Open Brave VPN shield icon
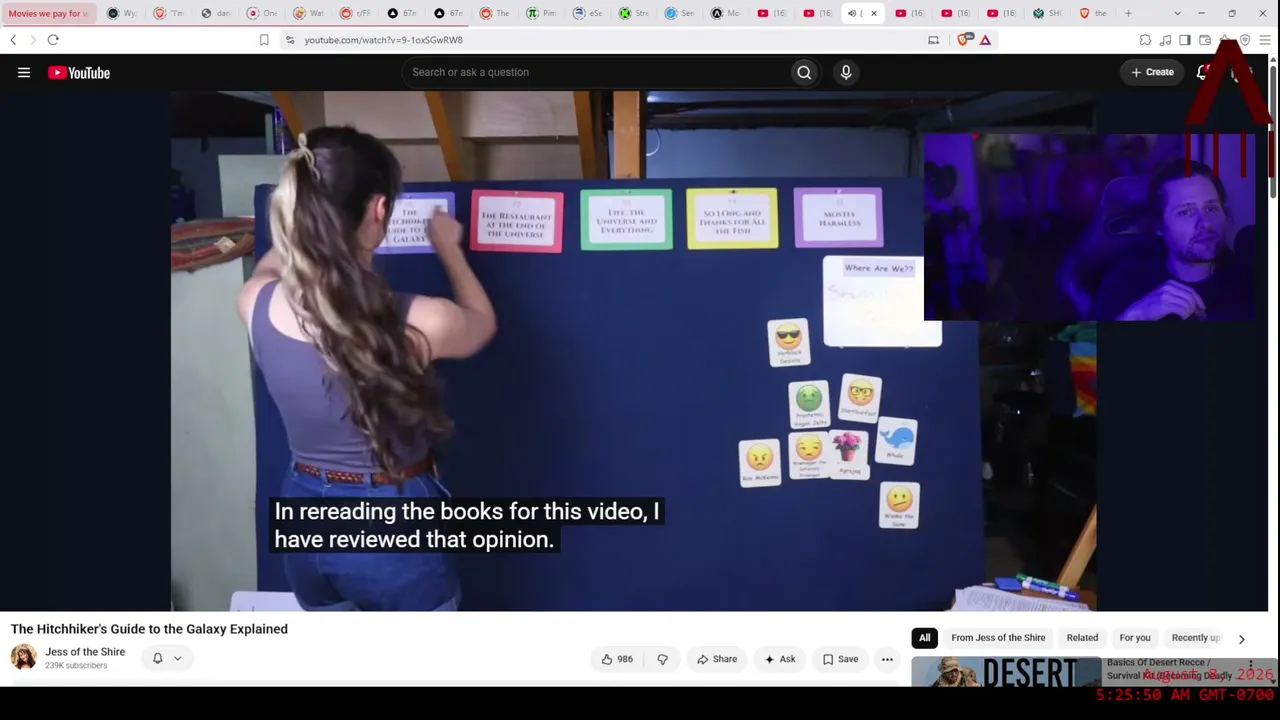The image size is (1280, 720). (1245, 40)
